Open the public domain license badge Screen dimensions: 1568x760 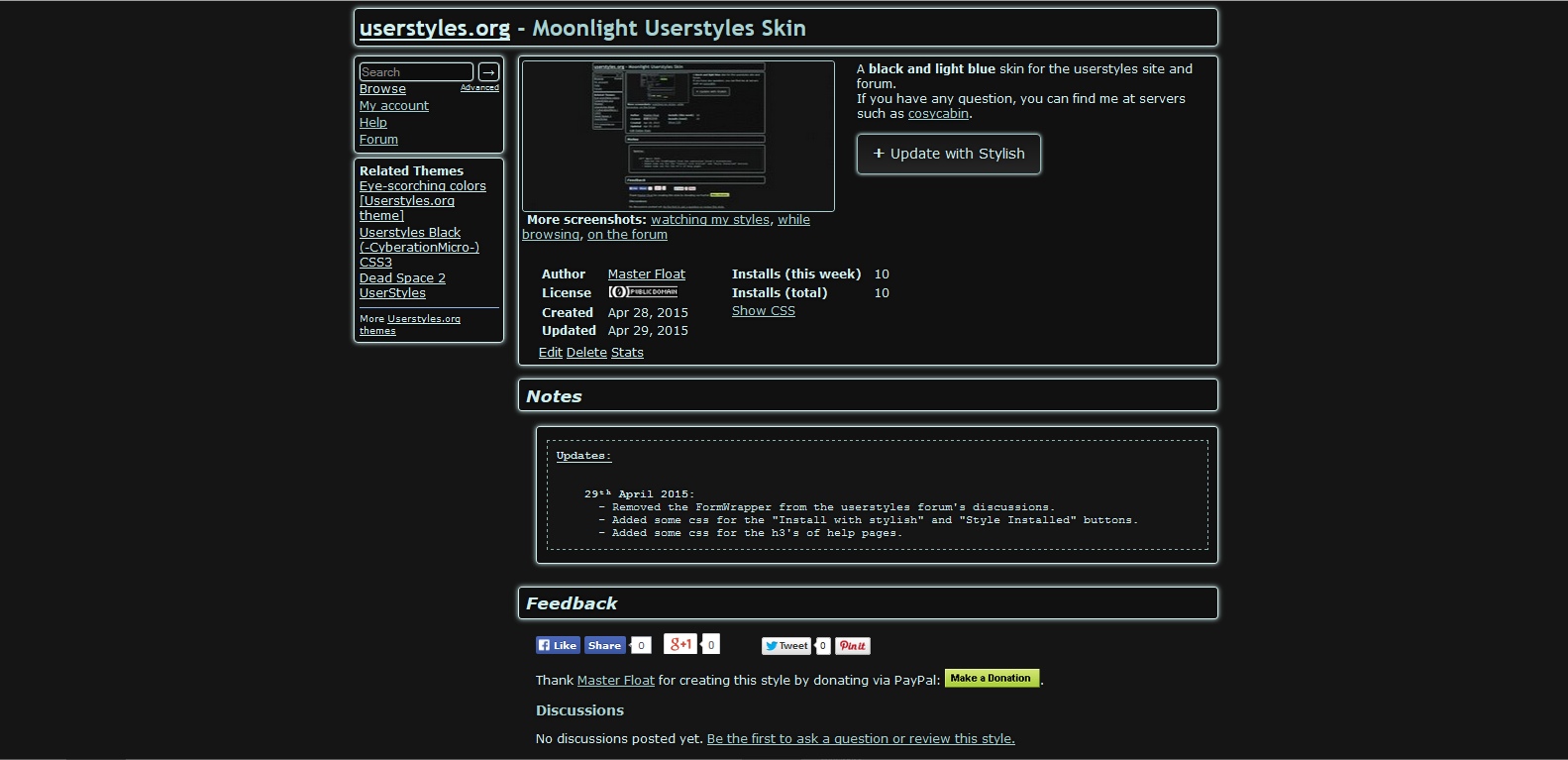tap(643, 292)
